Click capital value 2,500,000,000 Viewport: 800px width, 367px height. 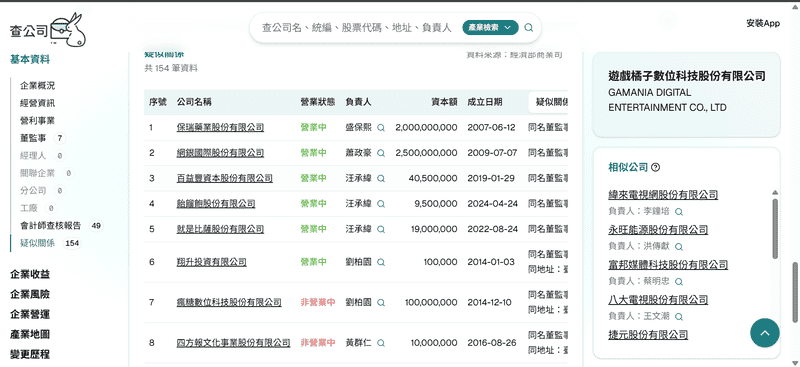pos(427,153)
